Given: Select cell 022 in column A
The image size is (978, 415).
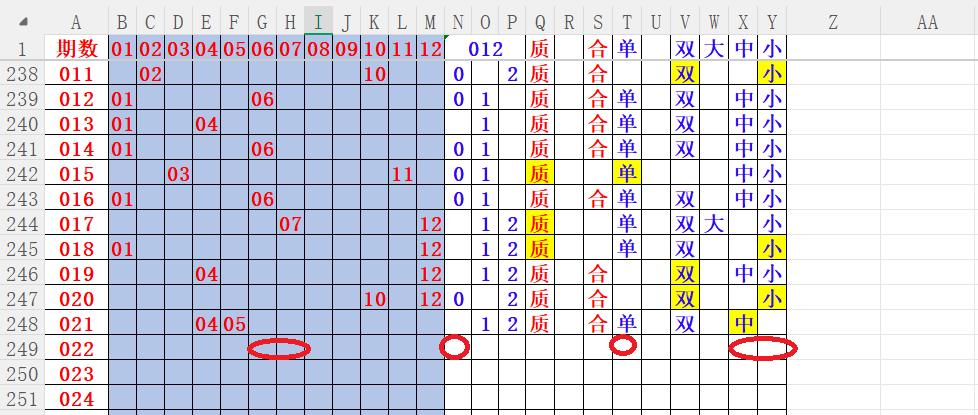Looking at the screenshot, I should 76,349.
